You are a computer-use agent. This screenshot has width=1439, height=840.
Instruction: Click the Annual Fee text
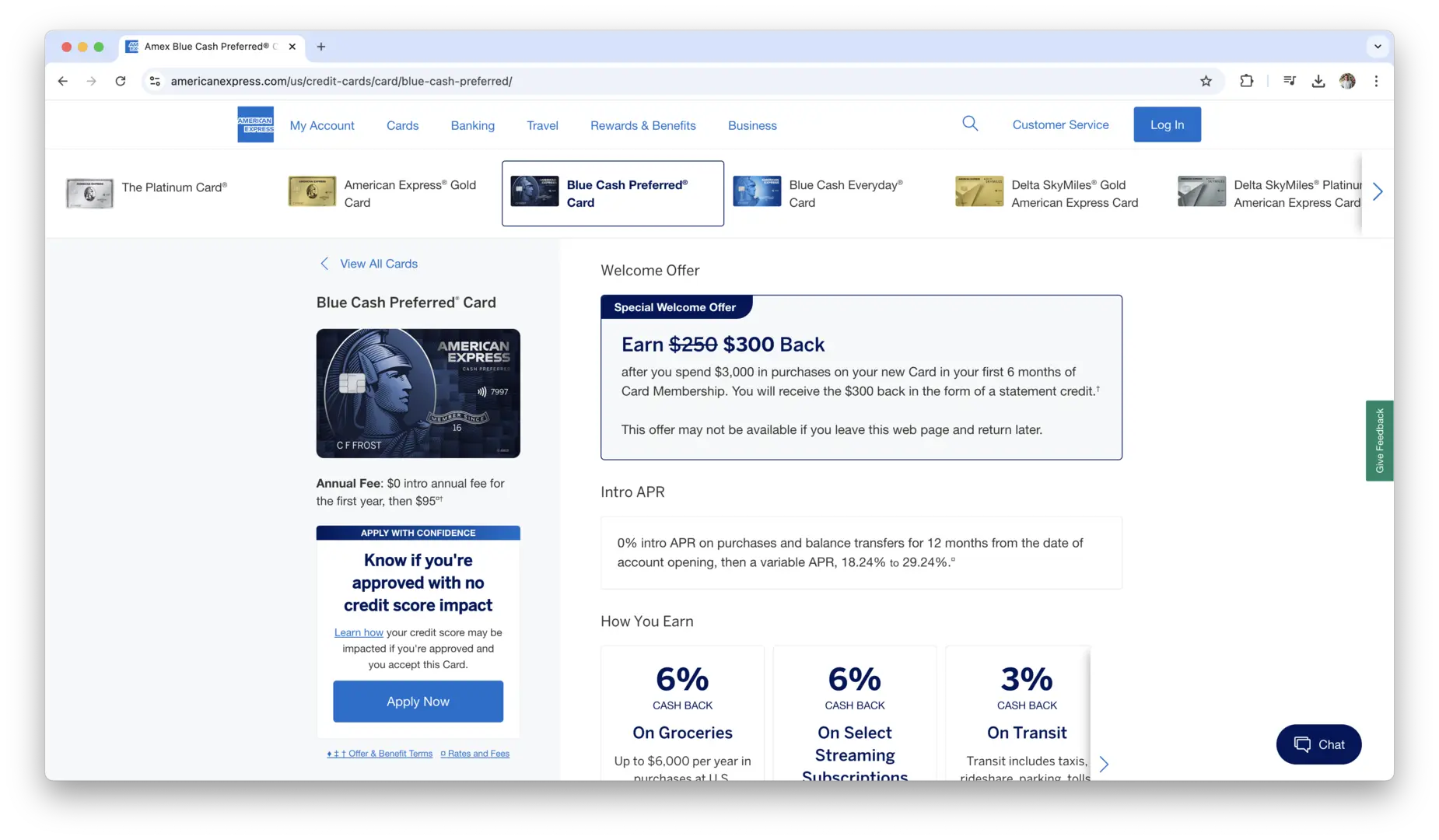pyautogui.click(x=411, y=492)
